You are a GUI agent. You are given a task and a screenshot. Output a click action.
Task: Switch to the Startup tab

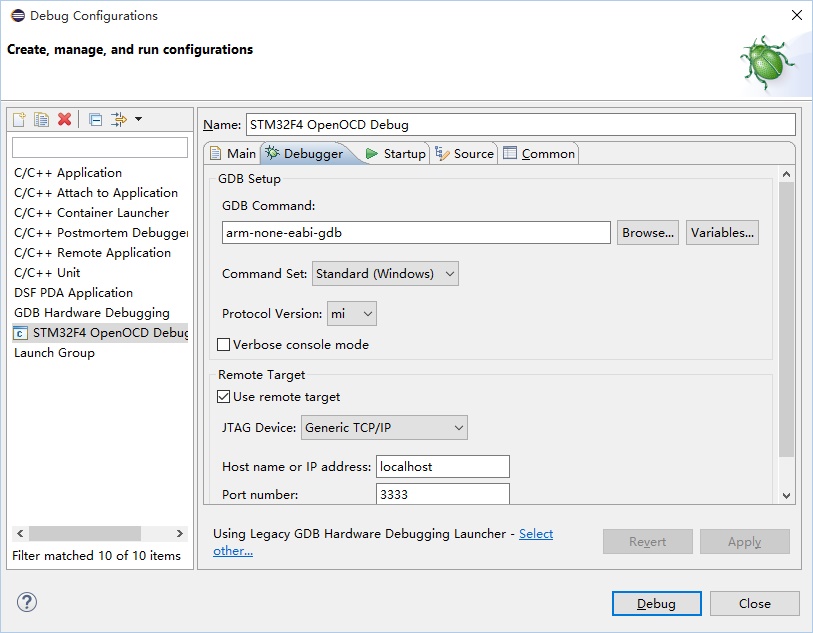tap(395, 154)
